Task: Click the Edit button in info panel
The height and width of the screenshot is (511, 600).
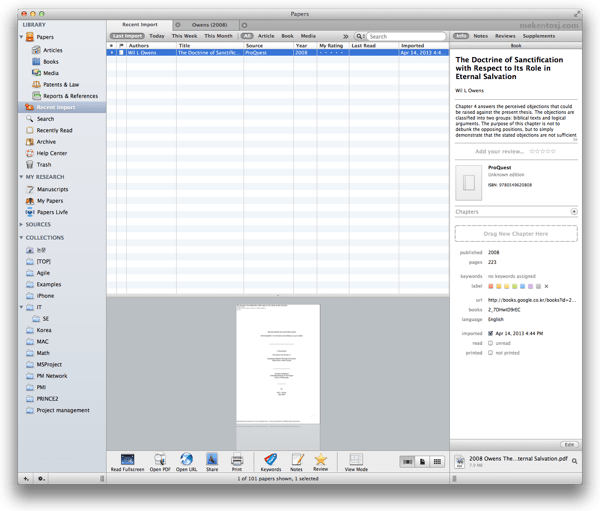Action: tap(568, 444)
